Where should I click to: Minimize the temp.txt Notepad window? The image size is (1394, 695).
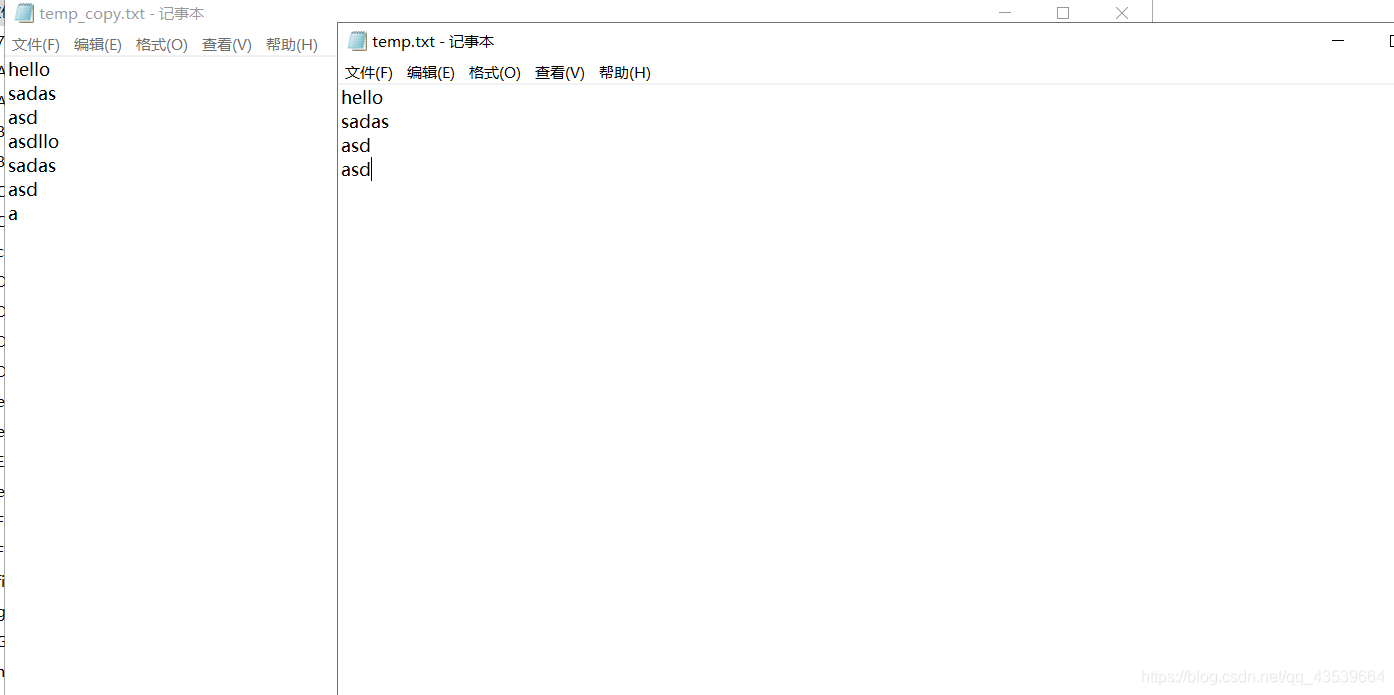1338,41
